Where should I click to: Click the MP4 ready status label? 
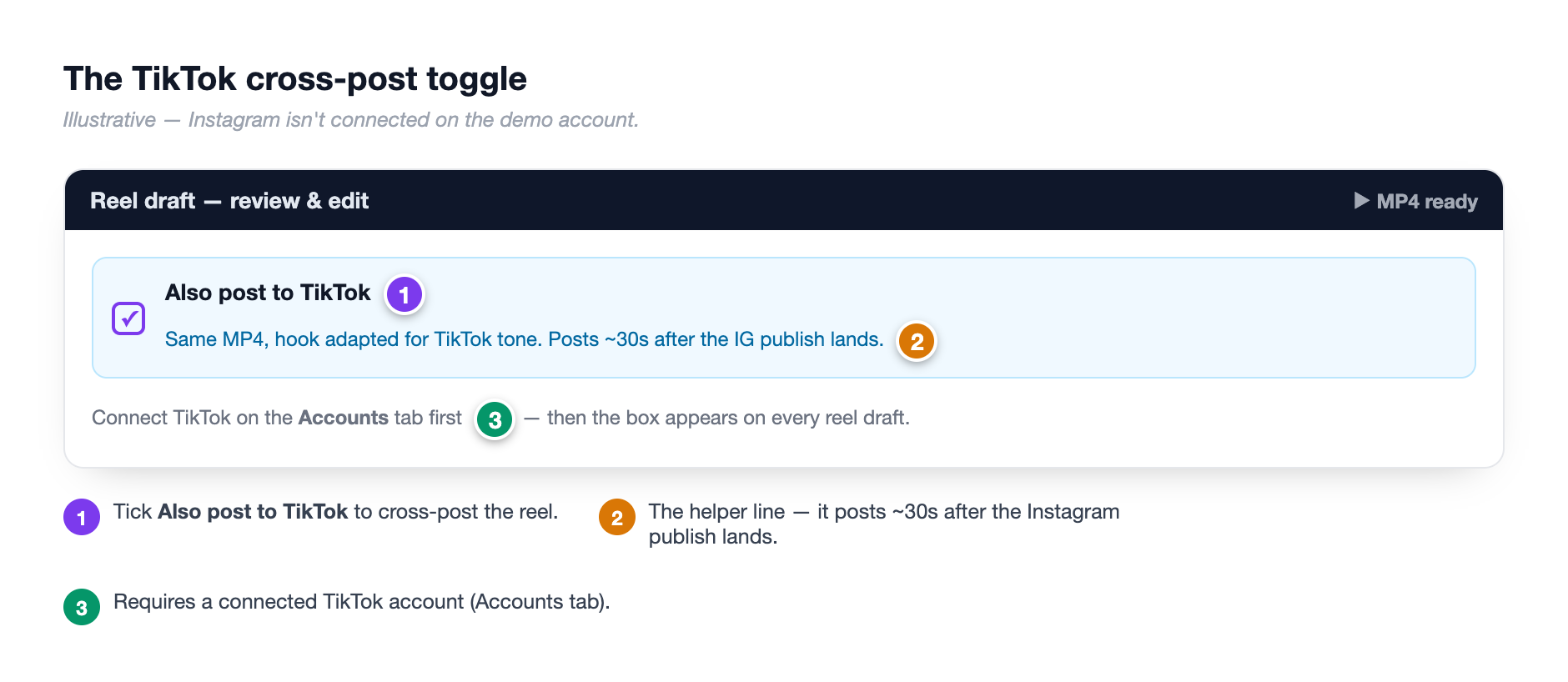point(1427,202)
